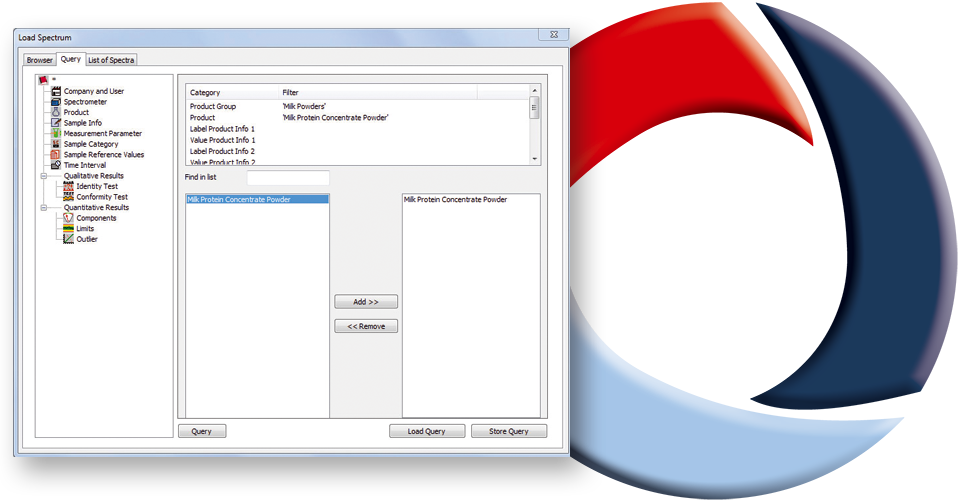Collapse the Quantitative Results tree node
This screenshot has width=964, height=500.
tap(43, 208)
